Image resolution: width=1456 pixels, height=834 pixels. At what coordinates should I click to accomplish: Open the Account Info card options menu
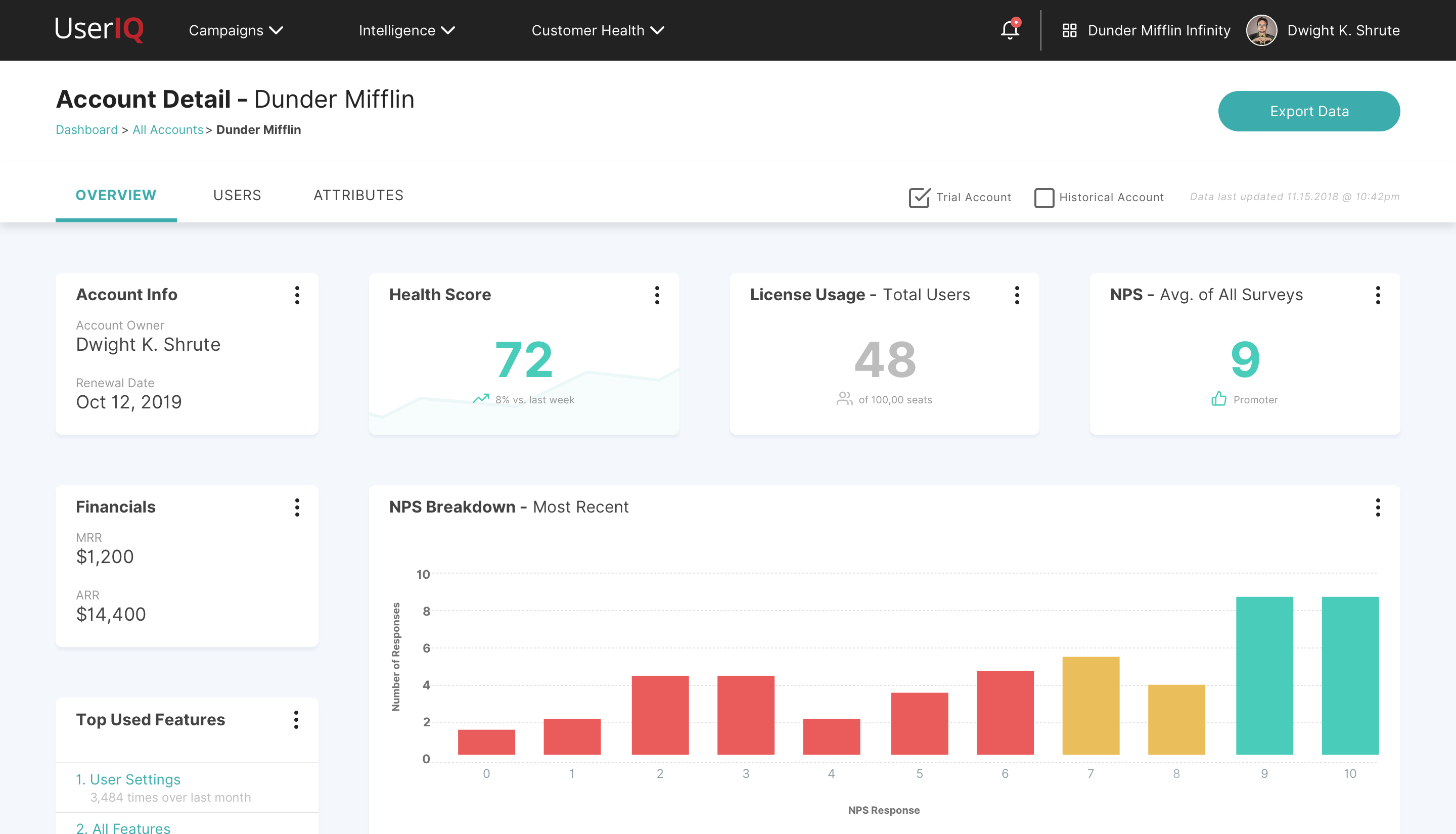pyautogui.click(x=297, y=295)
